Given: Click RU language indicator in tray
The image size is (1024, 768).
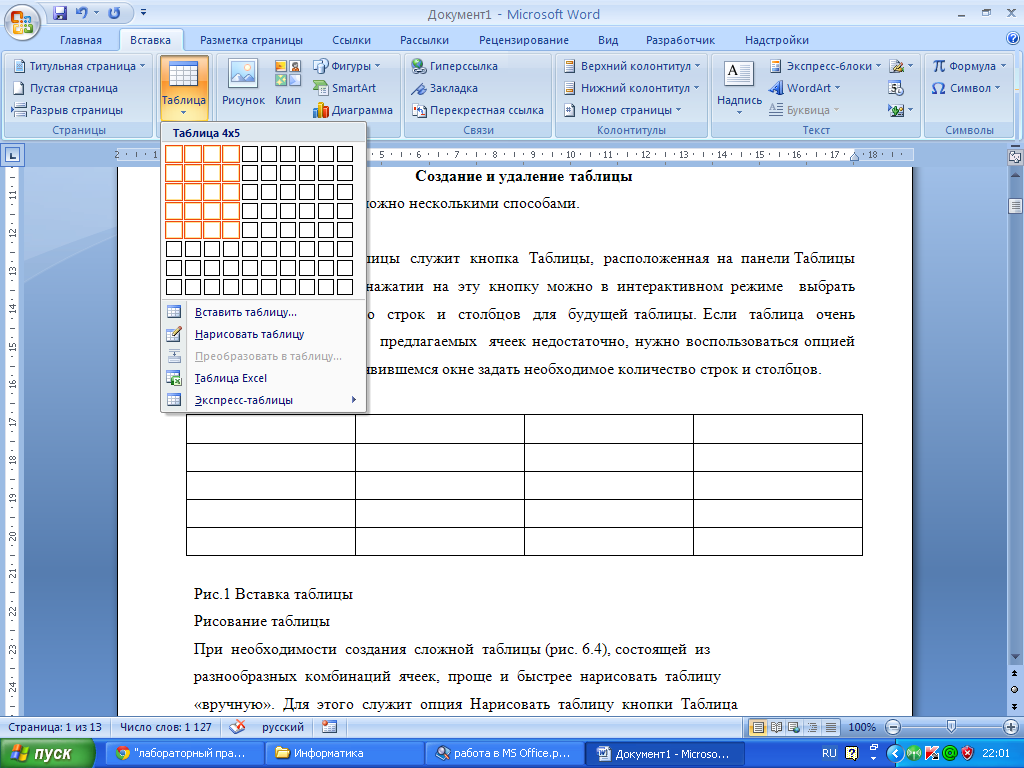Looking at the screenshot, I should 829,753.
